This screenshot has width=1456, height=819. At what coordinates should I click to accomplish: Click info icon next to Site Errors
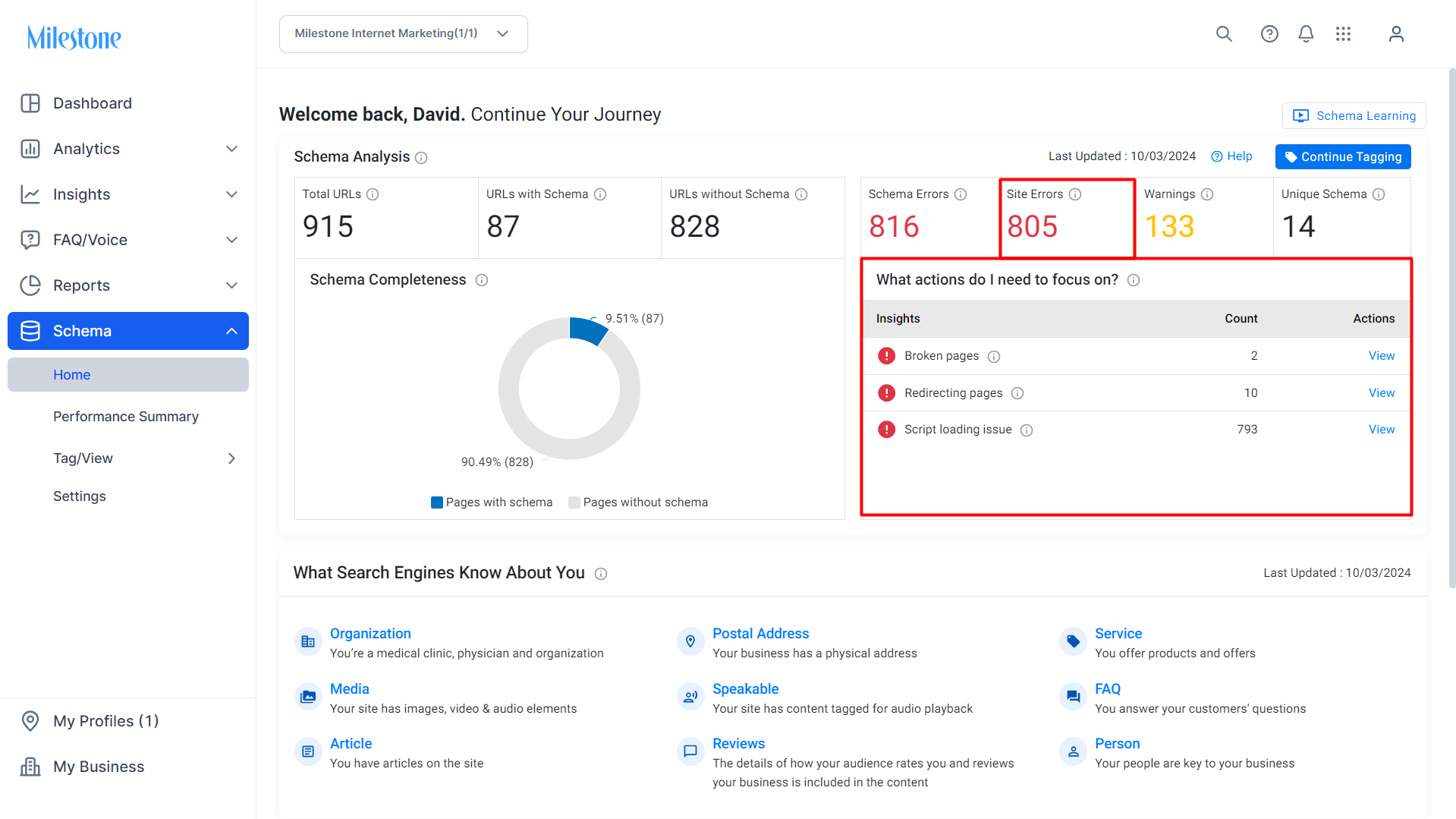pyautogui.click(x=1075, y=194)
